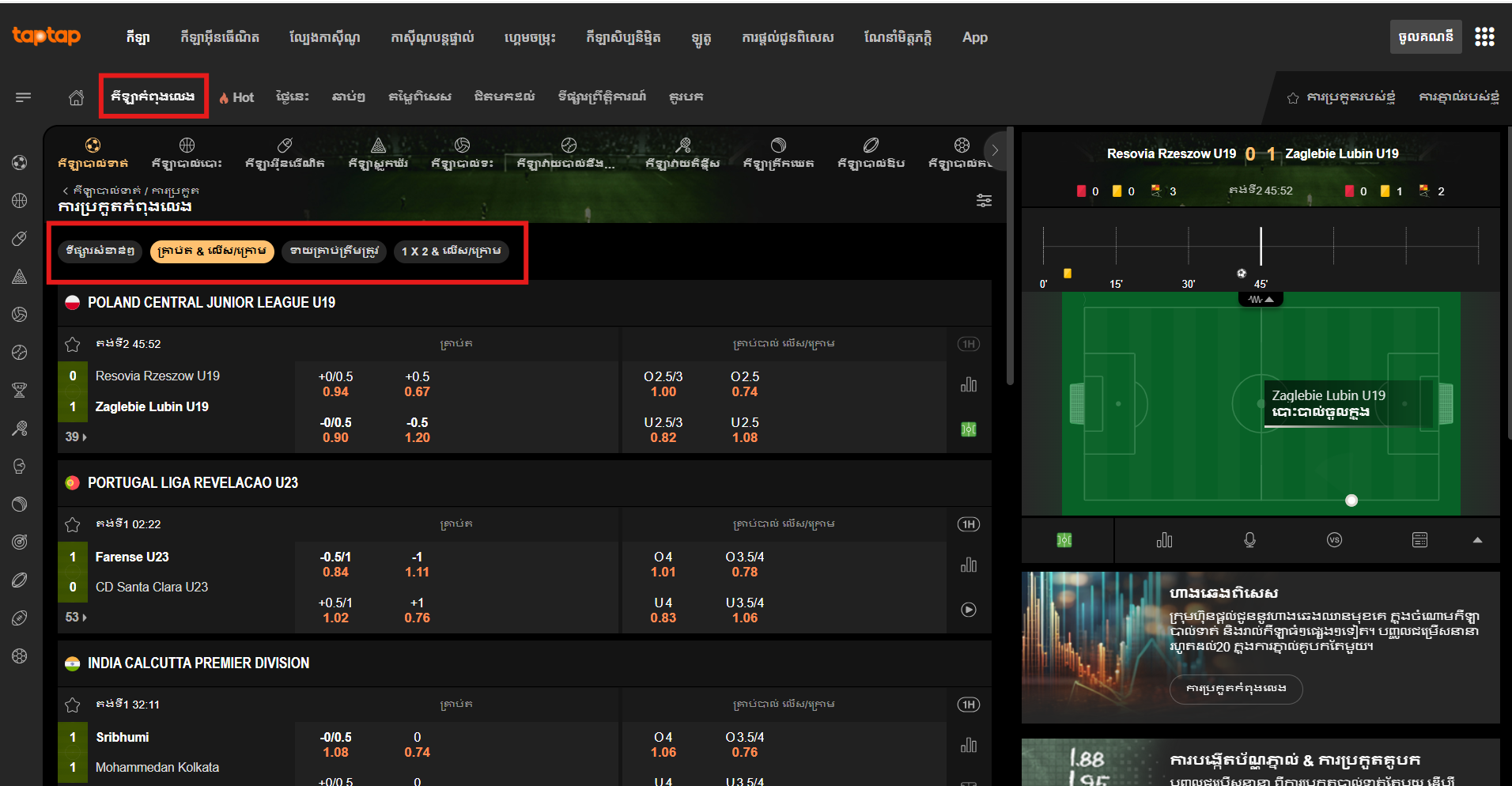Switch to the Hot tab with flame
Image resolution: width=1512 pixels, height=786 pixels.
coord(236,97)
